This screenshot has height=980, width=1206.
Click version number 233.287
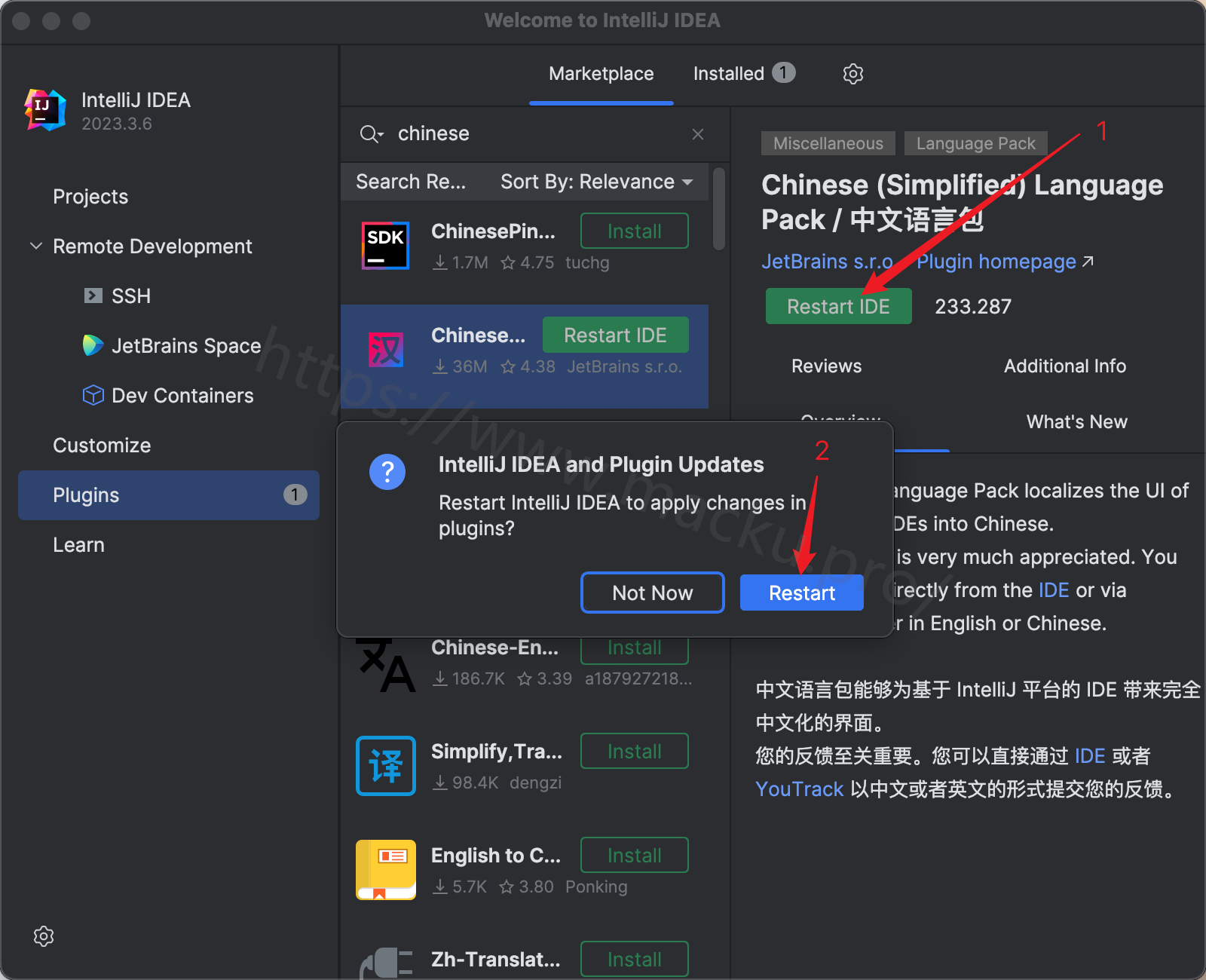point(973,306)
